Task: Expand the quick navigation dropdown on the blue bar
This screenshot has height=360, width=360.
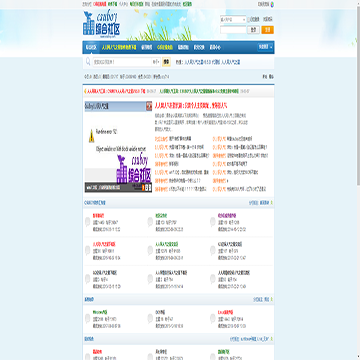Action: [x=265, y=47]
